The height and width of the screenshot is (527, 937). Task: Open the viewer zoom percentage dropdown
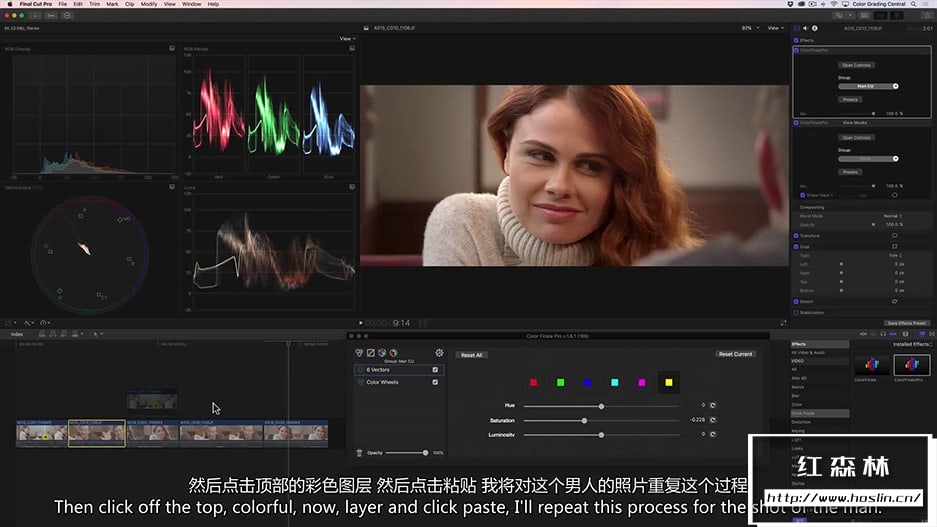click(750, 28)
